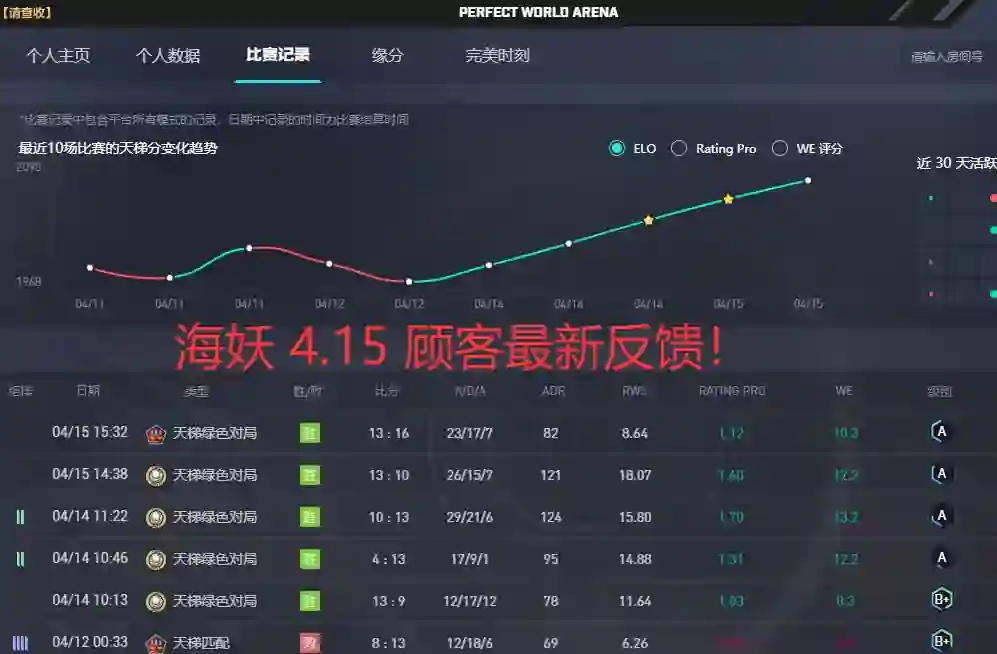The width and height of the screenshot is (997, 654).
Task: Click the 近 30 天活跃 panel title
Action: pos(956,163)
